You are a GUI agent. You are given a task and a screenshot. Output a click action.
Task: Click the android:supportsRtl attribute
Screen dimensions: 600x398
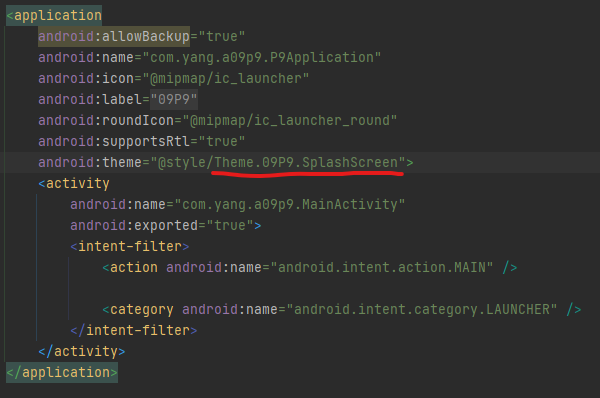114,142
